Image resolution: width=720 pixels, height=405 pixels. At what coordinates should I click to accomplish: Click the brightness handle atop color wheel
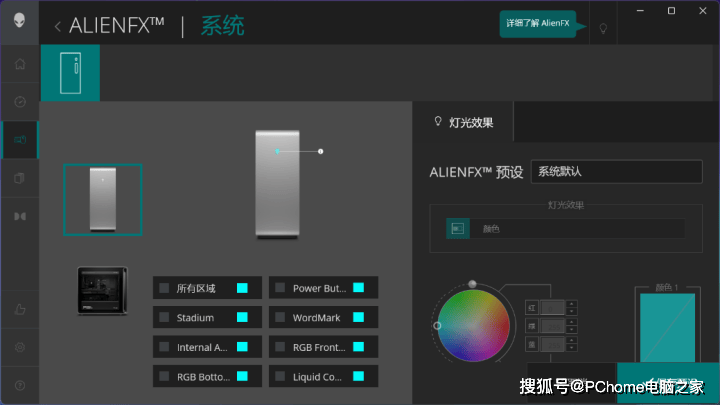pyautogui.click(x=472, y=284)
